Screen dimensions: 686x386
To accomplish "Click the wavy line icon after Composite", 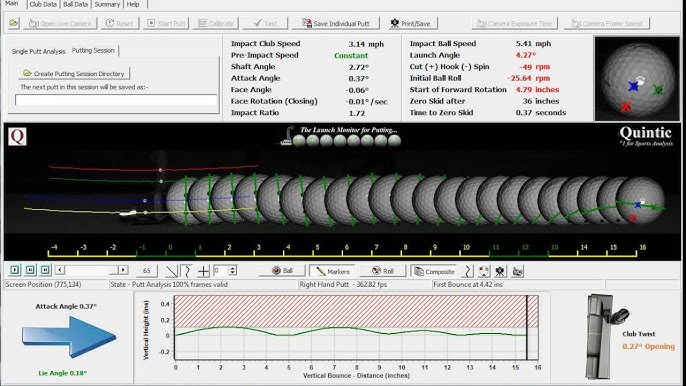I will [468, 271].
